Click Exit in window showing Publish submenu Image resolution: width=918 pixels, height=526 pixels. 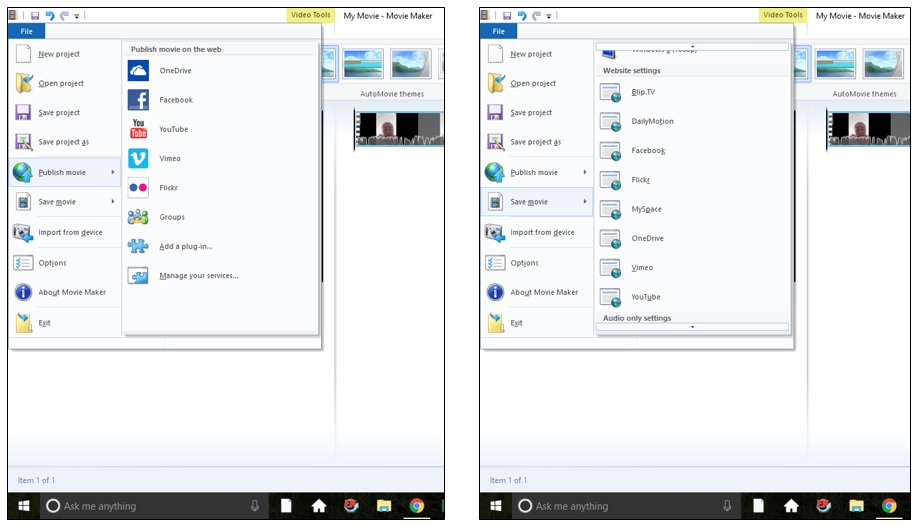65,323
